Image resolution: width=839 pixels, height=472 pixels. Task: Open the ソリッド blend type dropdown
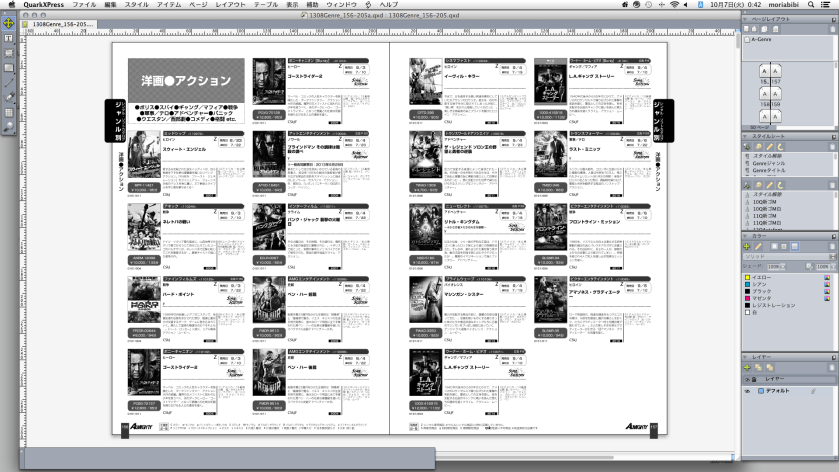tap(790, 256)
